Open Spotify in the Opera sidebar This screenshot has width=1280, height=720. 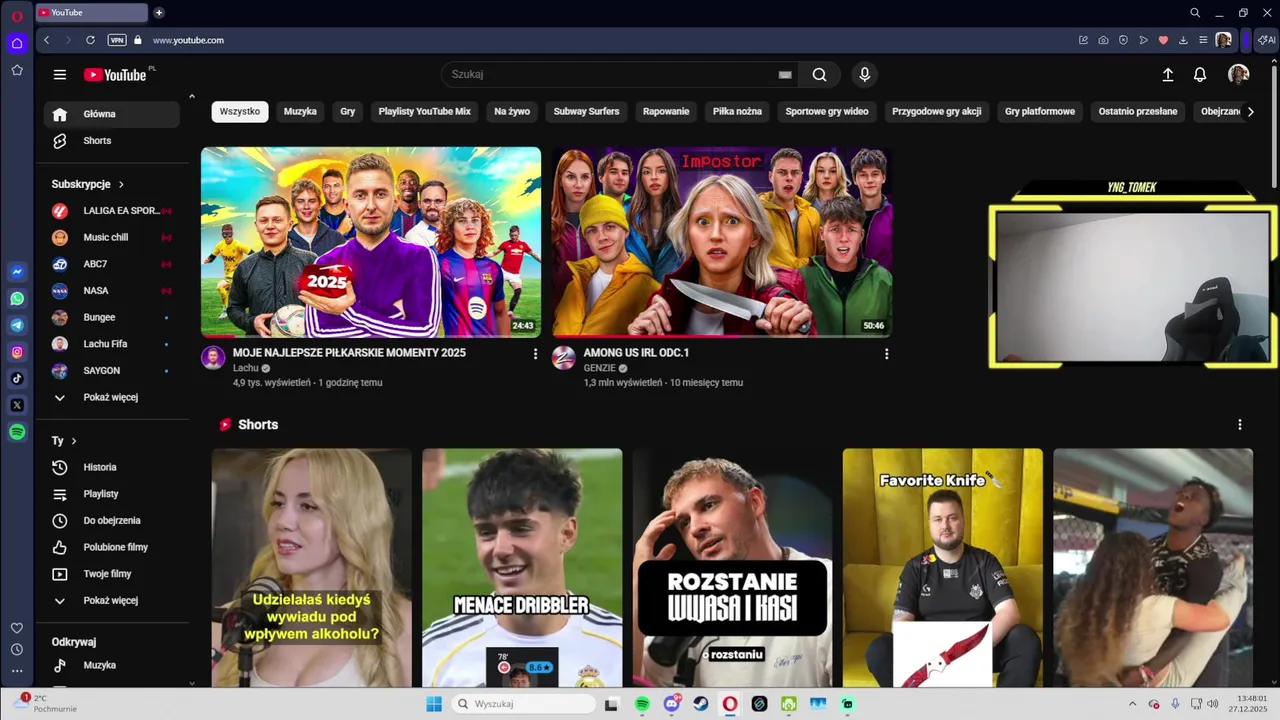17,432
